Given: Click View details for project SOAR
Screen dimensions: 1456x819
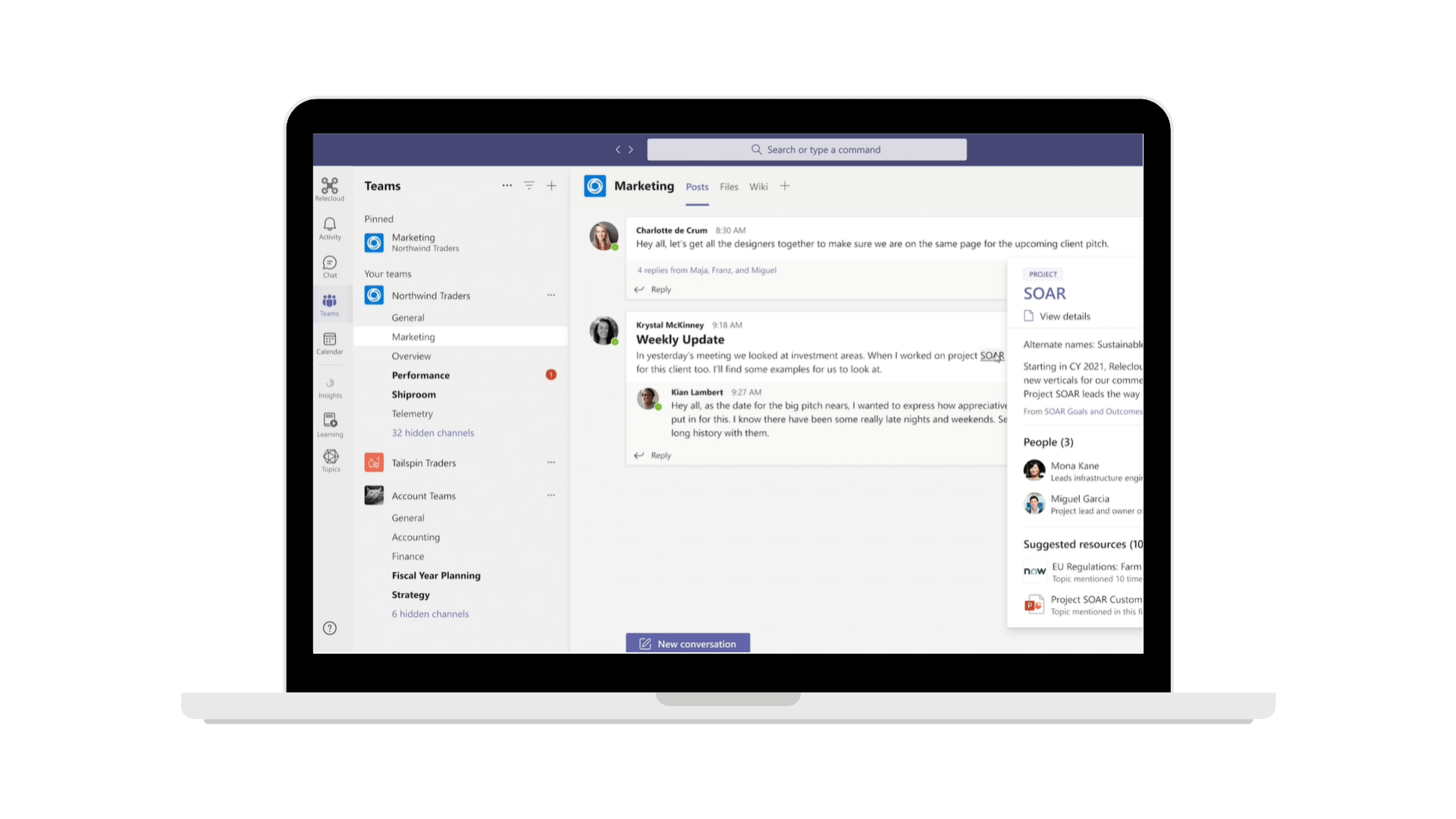Looking at the screenshot, I should tap(1063, 316).
